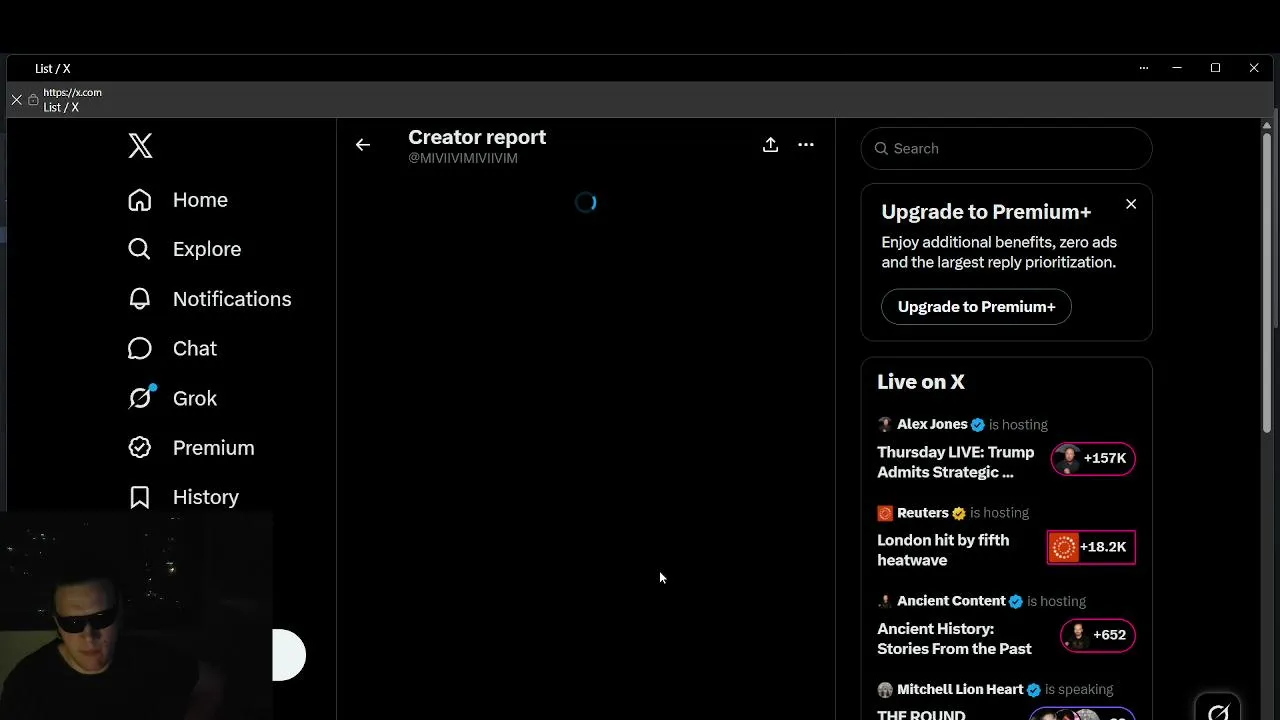1280x720 pixels.
Task: Click the https://x.com address text
Action: click(72, 92)
